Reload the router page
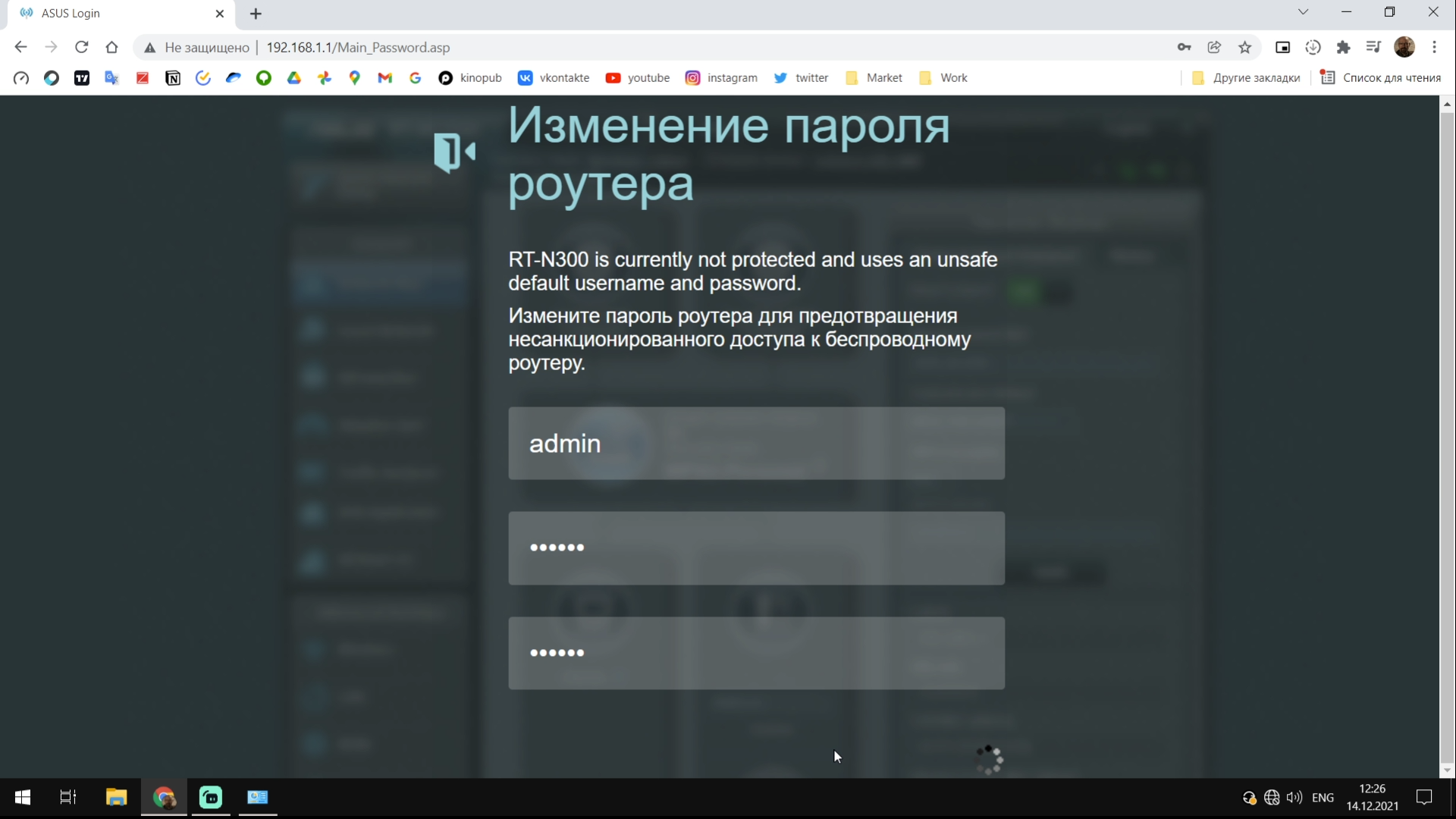The width and height of the screenshot is (1456, 819). pos(81,47)
